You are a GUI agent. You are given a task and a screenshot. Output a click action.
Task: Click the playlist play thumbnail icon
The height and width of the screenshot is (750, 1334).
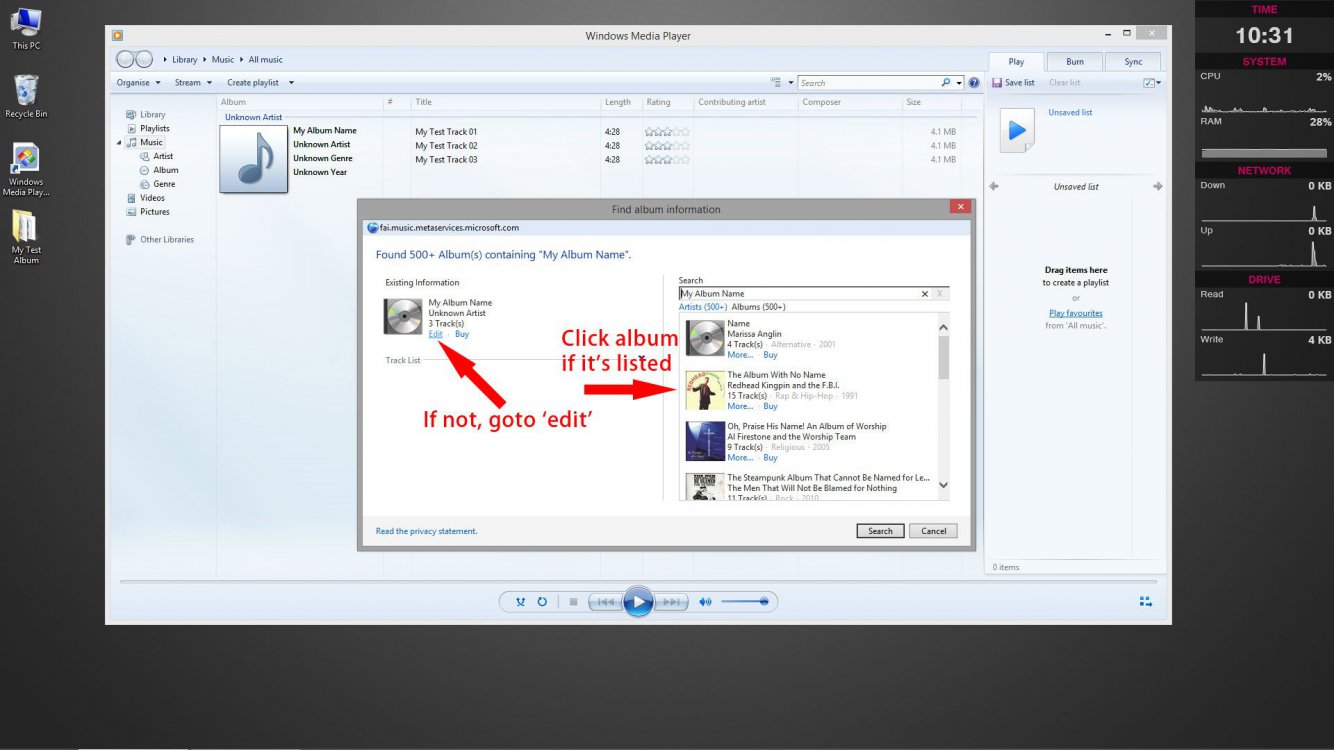(x=1017, y=130)
